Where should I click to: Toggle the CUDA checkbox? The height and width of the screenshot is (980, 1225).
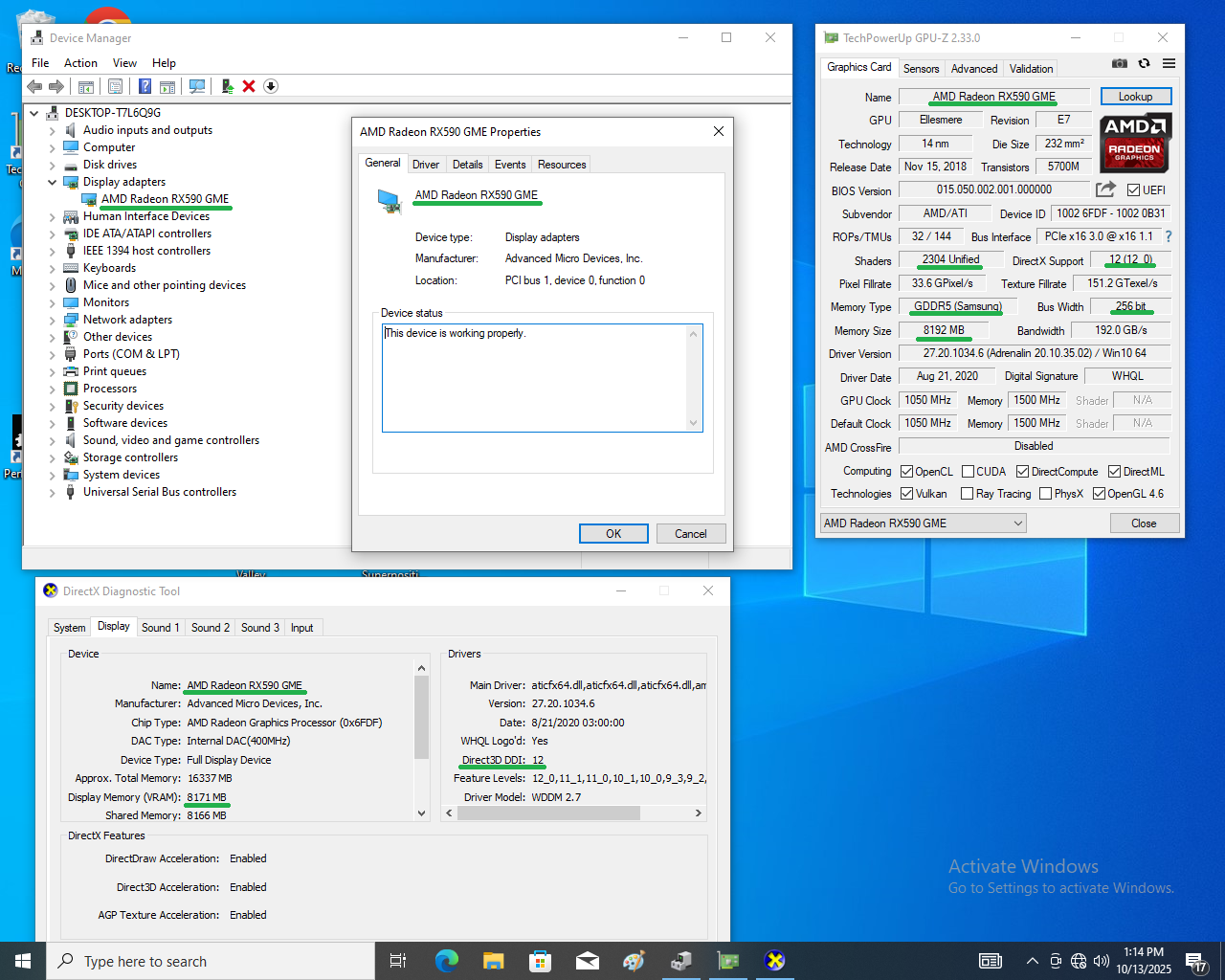click(x=968, y=472)
